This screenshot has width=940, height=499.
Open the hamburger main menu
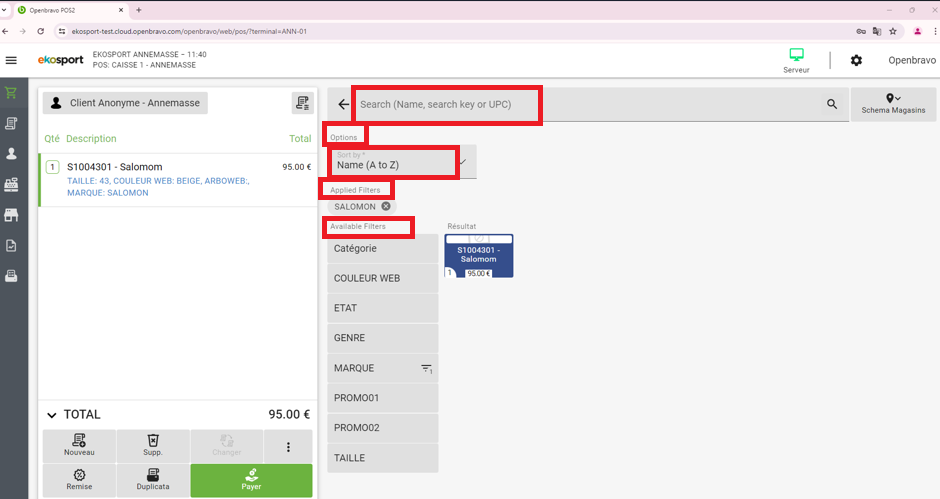[x=11, y=60]
